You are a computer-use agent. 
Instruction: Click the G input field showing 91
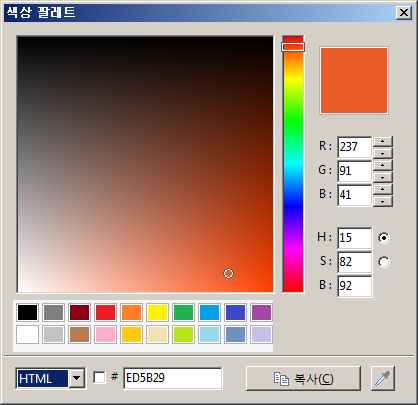355,171
